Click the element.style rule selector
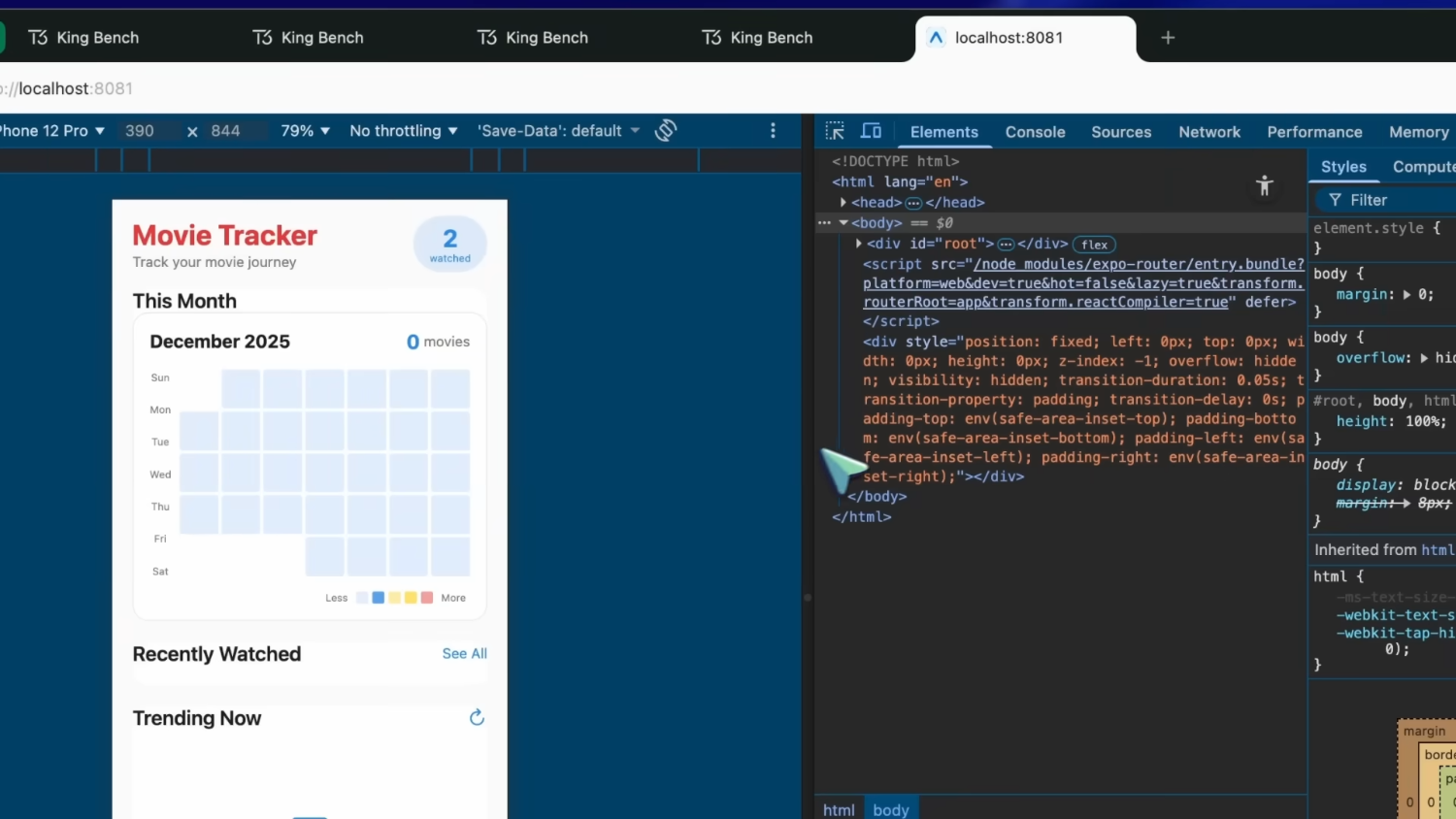1456x819 pixels. pyautogui.click(x=1369, y=228)
